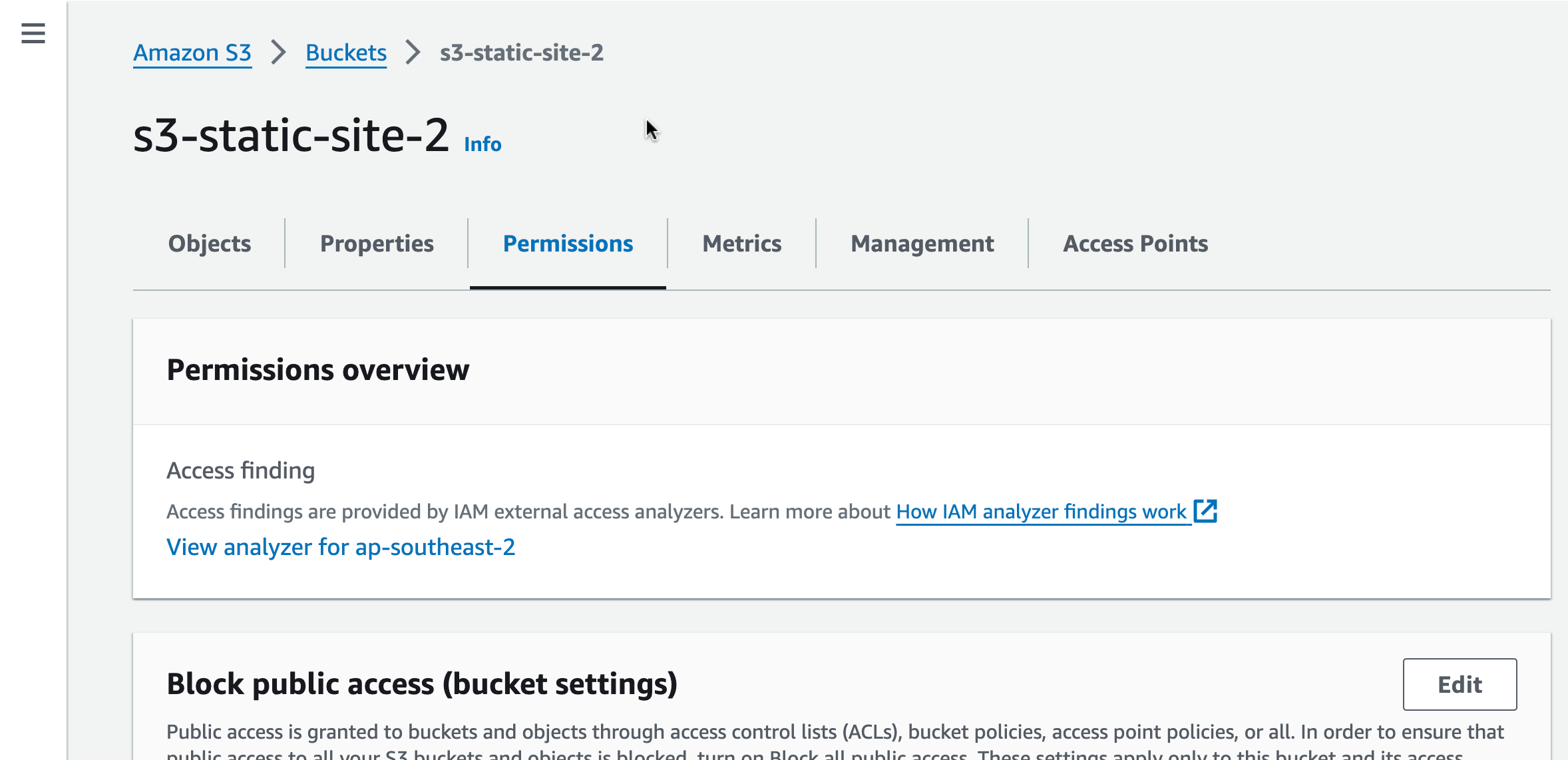
Task: Open the Info link beside bucket name
Action: click(483, 144)
